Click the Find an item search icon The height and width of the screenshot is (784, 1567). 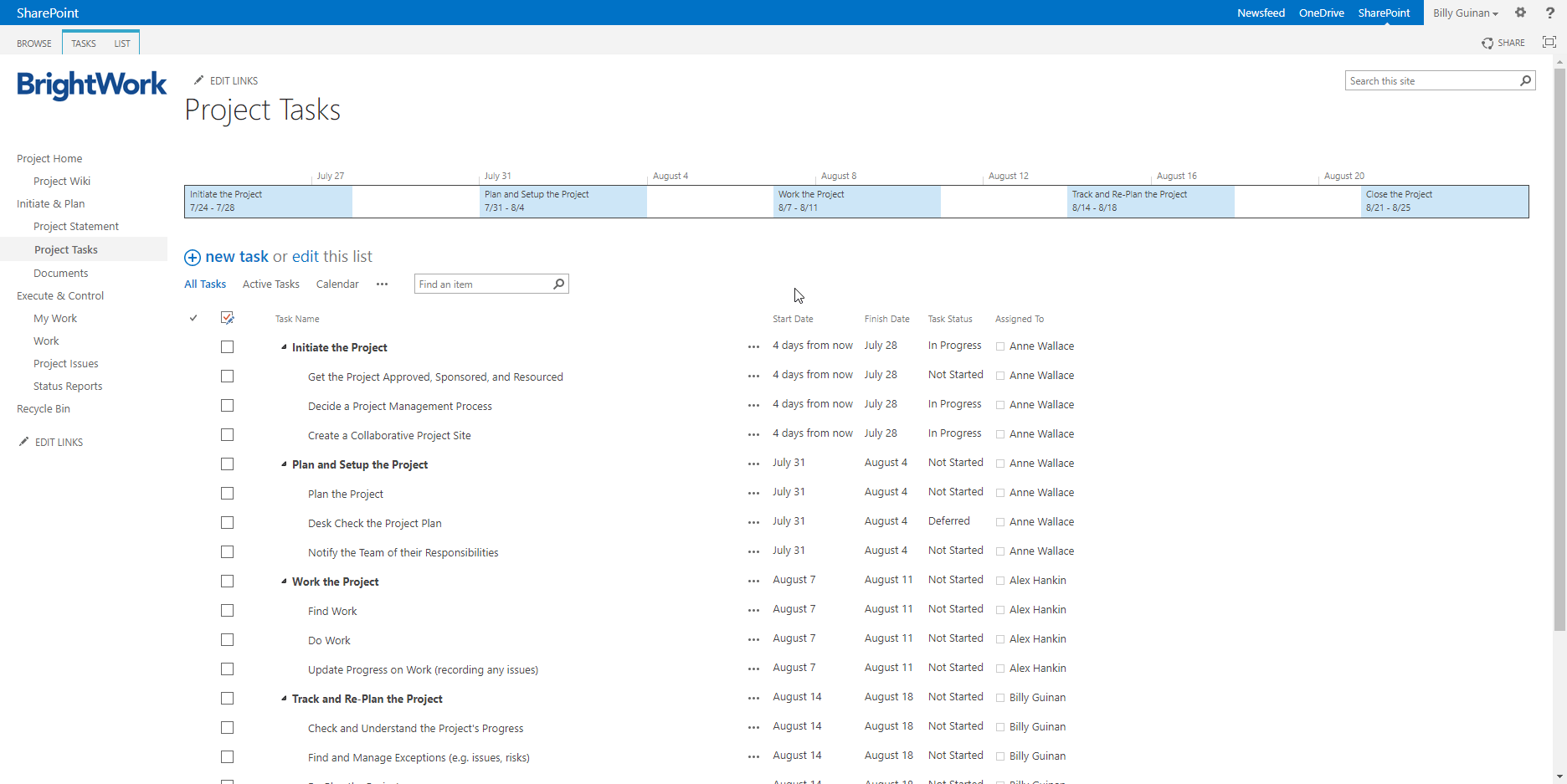[x=557, y=284]
